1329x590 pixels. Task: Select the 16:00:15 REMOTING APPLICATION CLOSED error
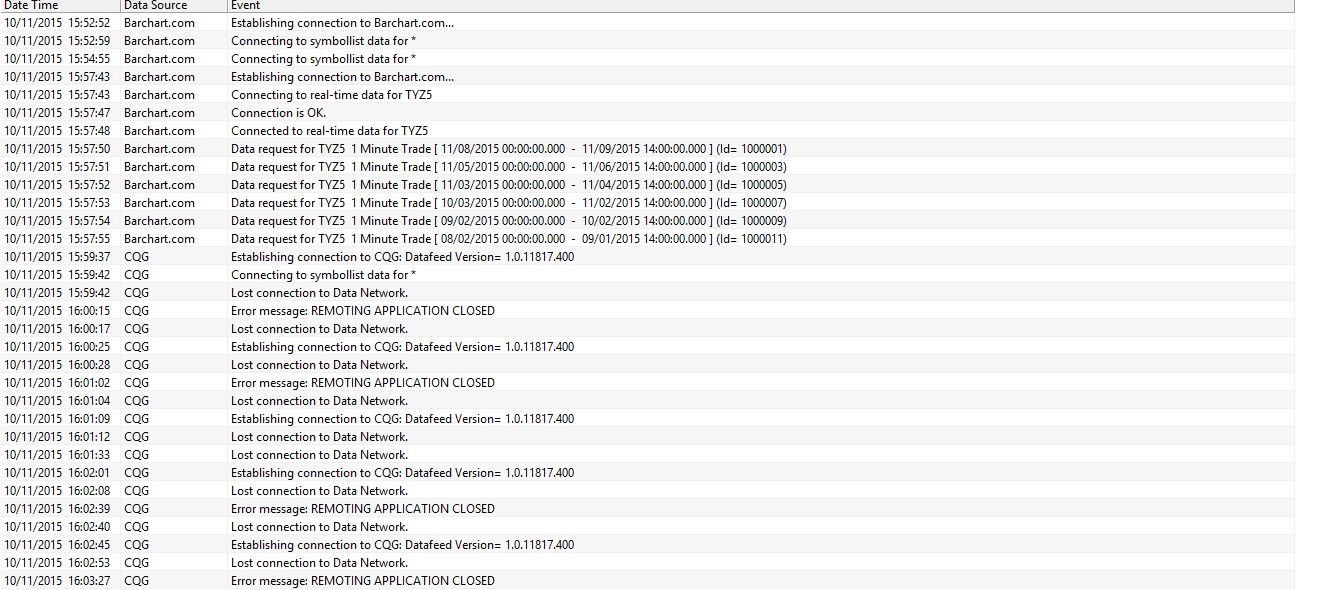[x=363, y=311]
